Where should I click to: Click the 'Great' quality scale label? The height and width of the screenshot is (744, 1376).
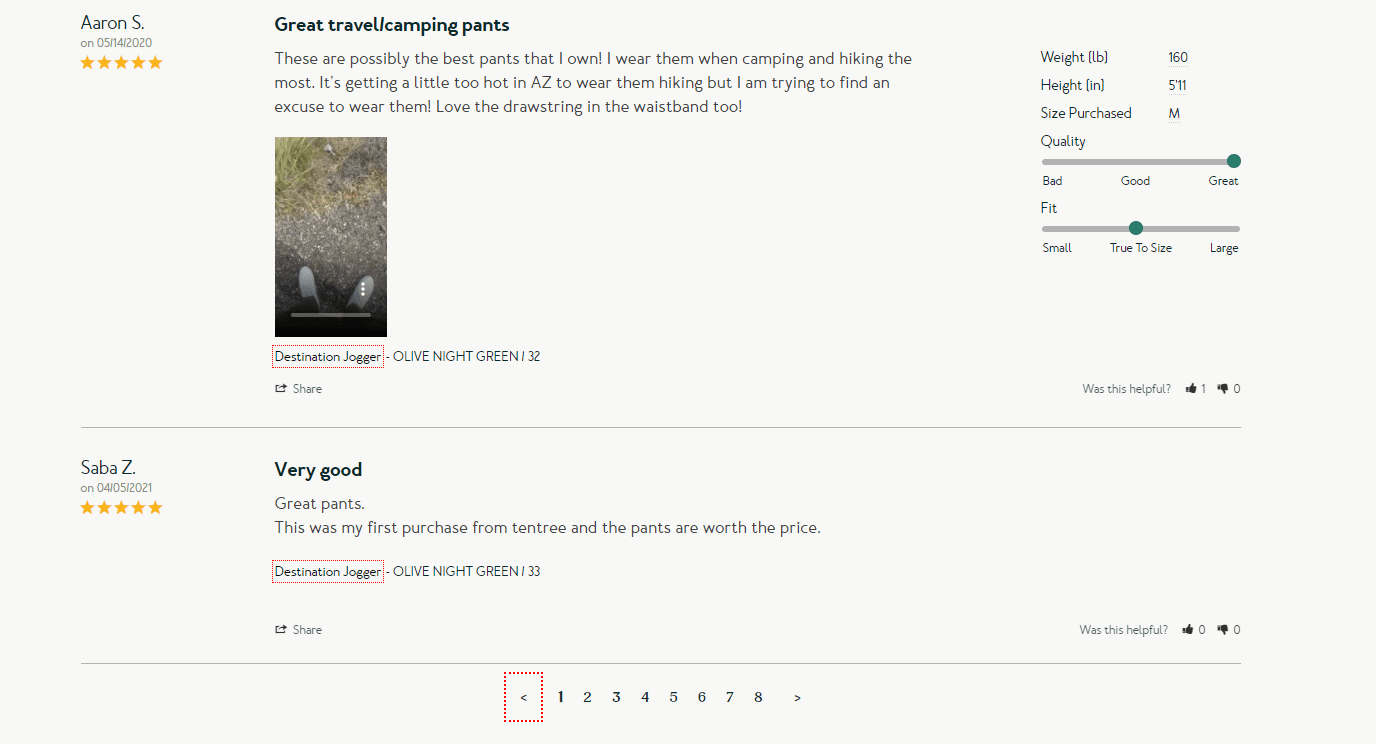(1223, 181)
